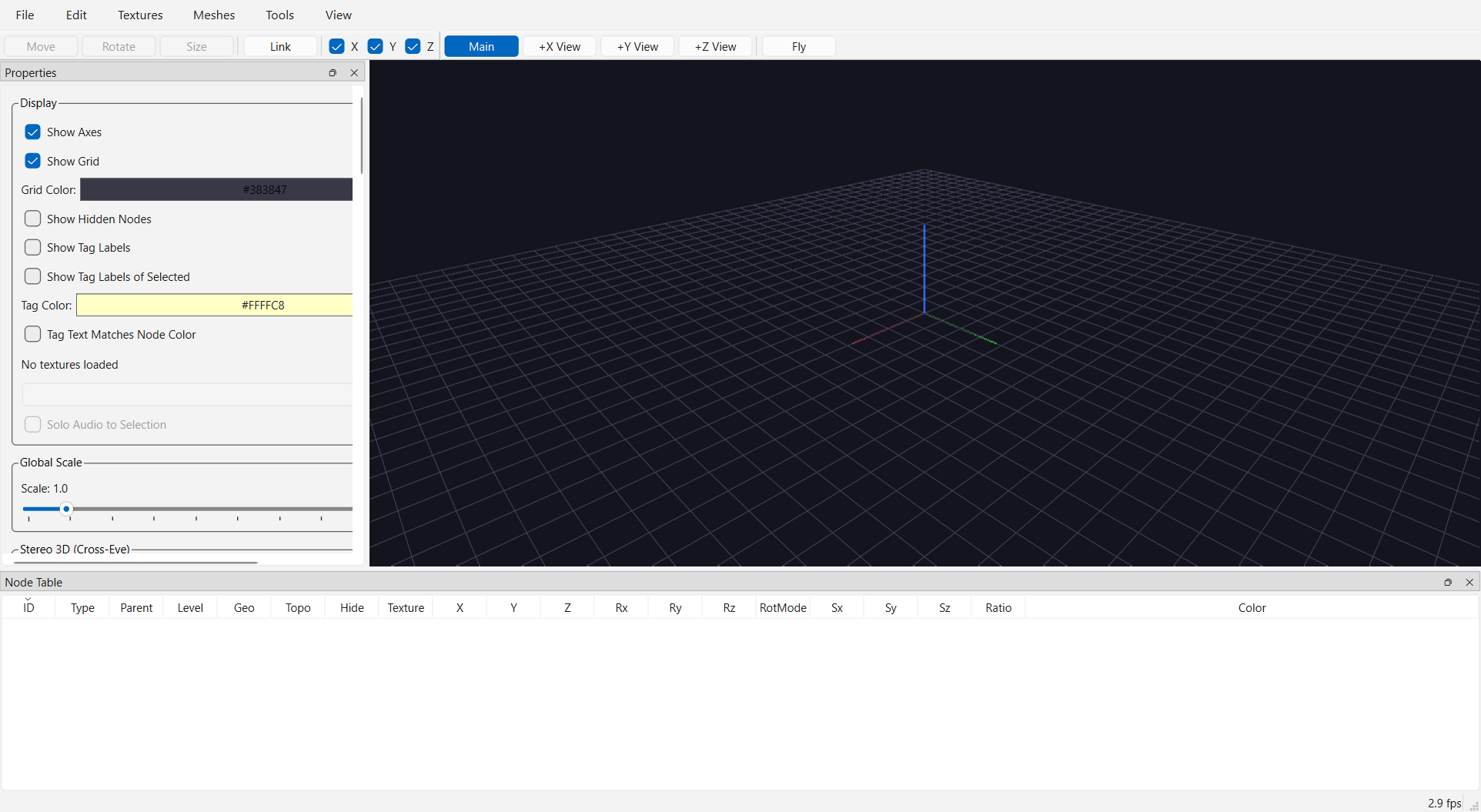1481x812 pixels.
Task: Click the Ry column header
Action: click(x=675, y=607)
